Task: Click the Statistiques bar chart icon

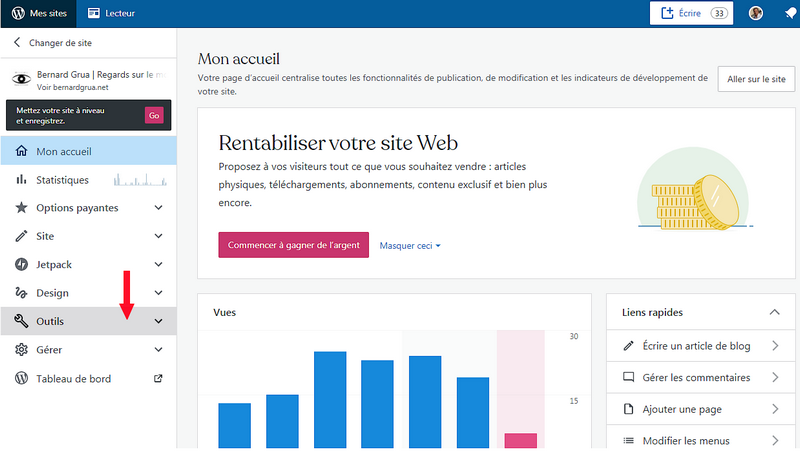Action: tap(21, 180)
